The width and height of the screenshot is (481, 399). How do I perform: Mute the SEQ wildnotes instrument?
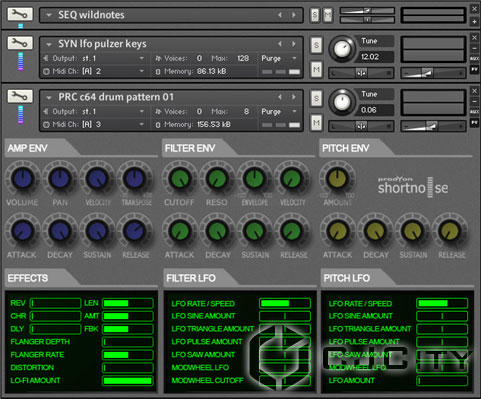pos(328,15)
